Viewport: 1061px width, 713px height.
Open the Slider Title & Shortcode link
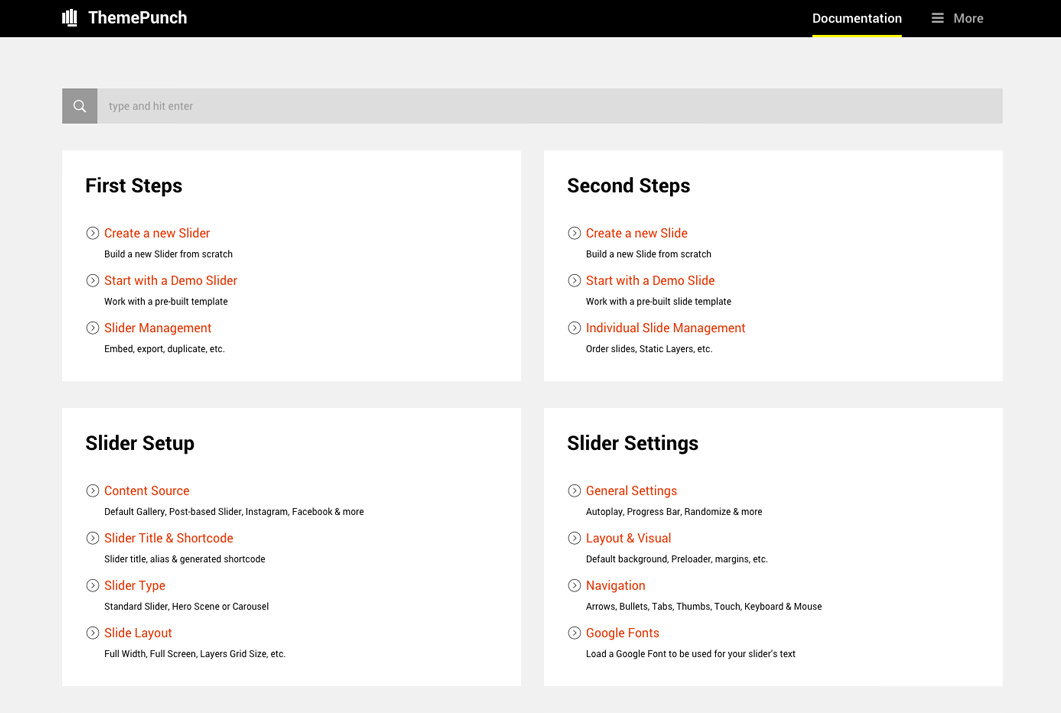coord(168,538)
